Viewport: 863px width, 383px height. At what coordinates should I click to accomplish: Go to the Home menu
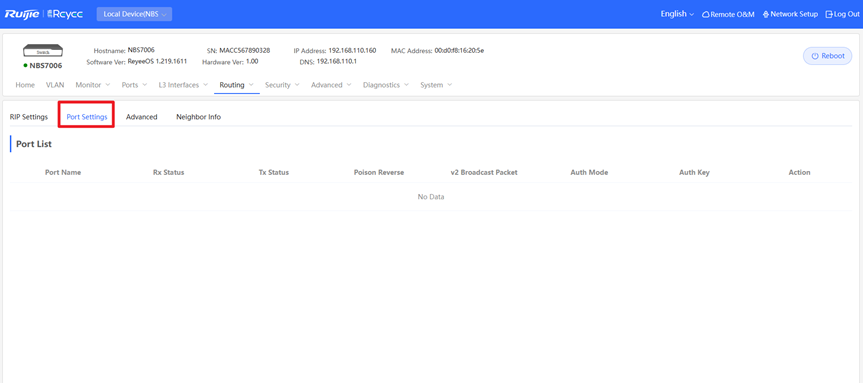pos(25,85)
